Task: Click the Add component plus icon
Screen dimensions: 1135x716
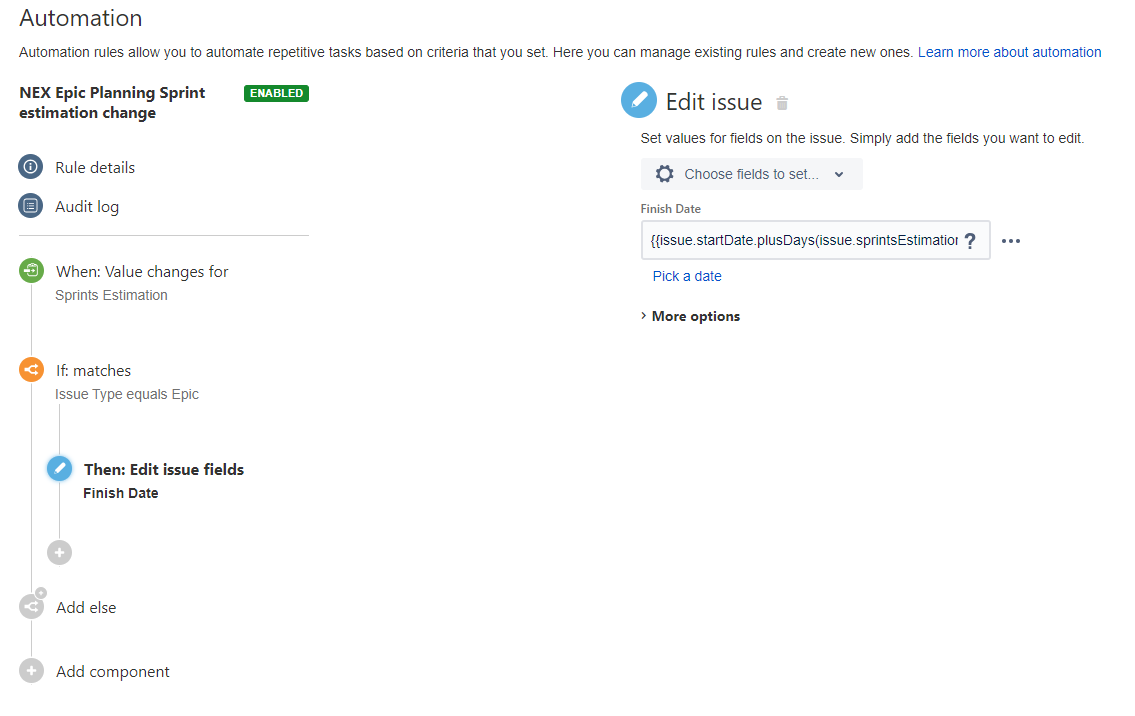Action: tap(31, 670)
